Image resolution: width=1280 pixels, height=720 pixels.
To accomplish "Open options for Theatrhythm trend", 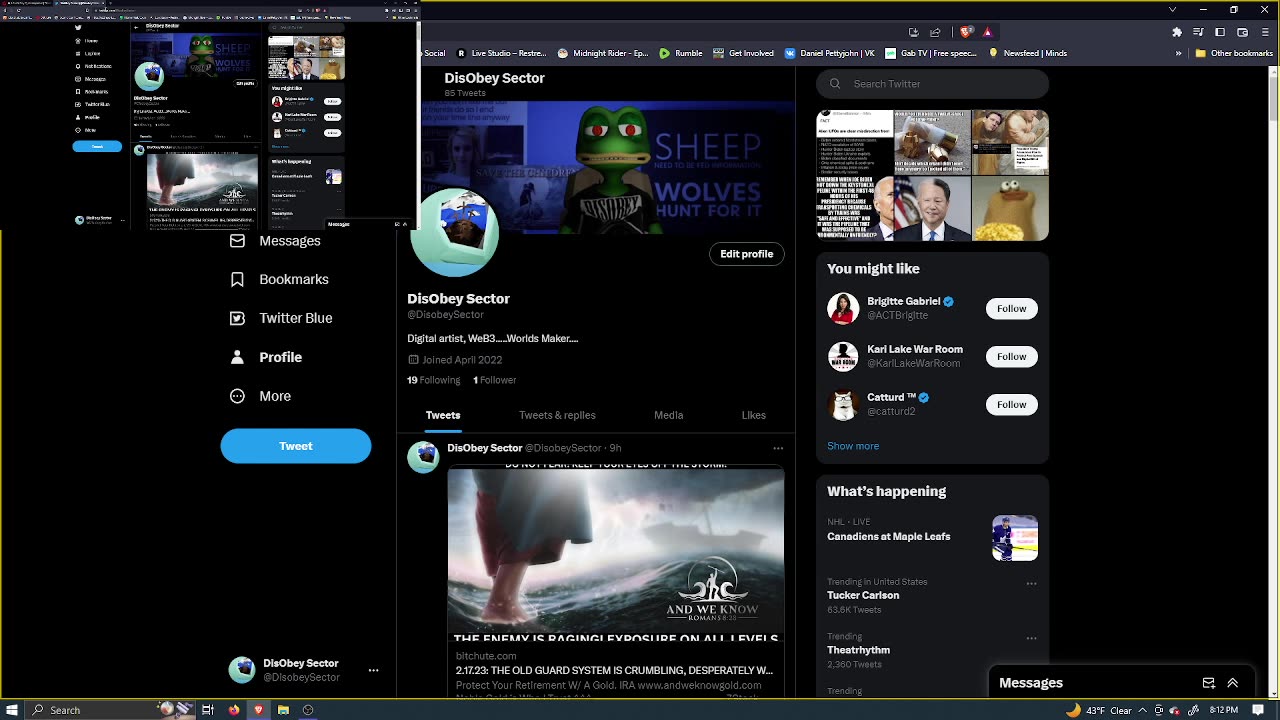I will coord(1031,638).
